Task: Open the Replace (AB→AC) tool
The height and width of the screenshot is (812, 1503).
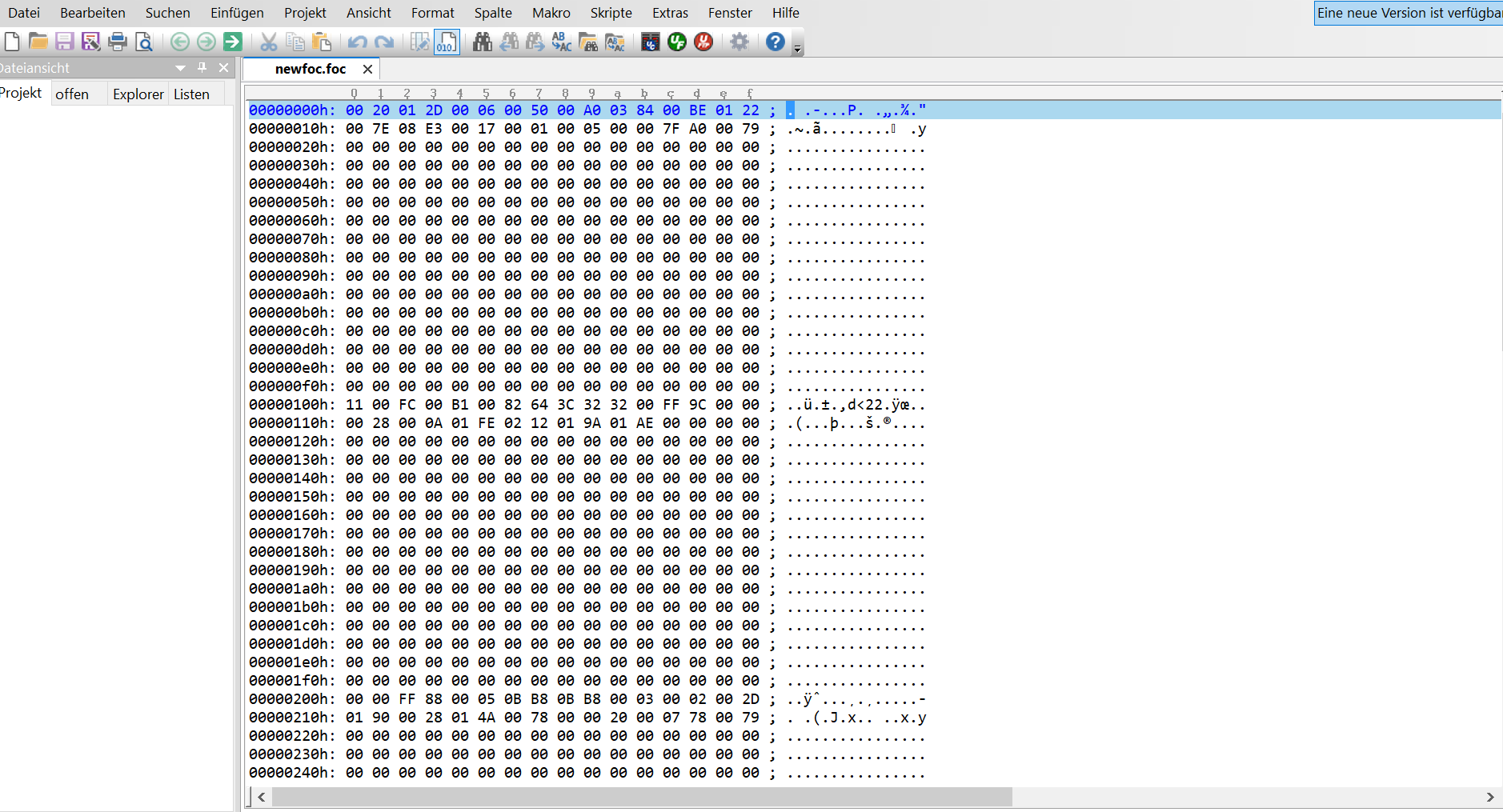Action: click(562, 42)
